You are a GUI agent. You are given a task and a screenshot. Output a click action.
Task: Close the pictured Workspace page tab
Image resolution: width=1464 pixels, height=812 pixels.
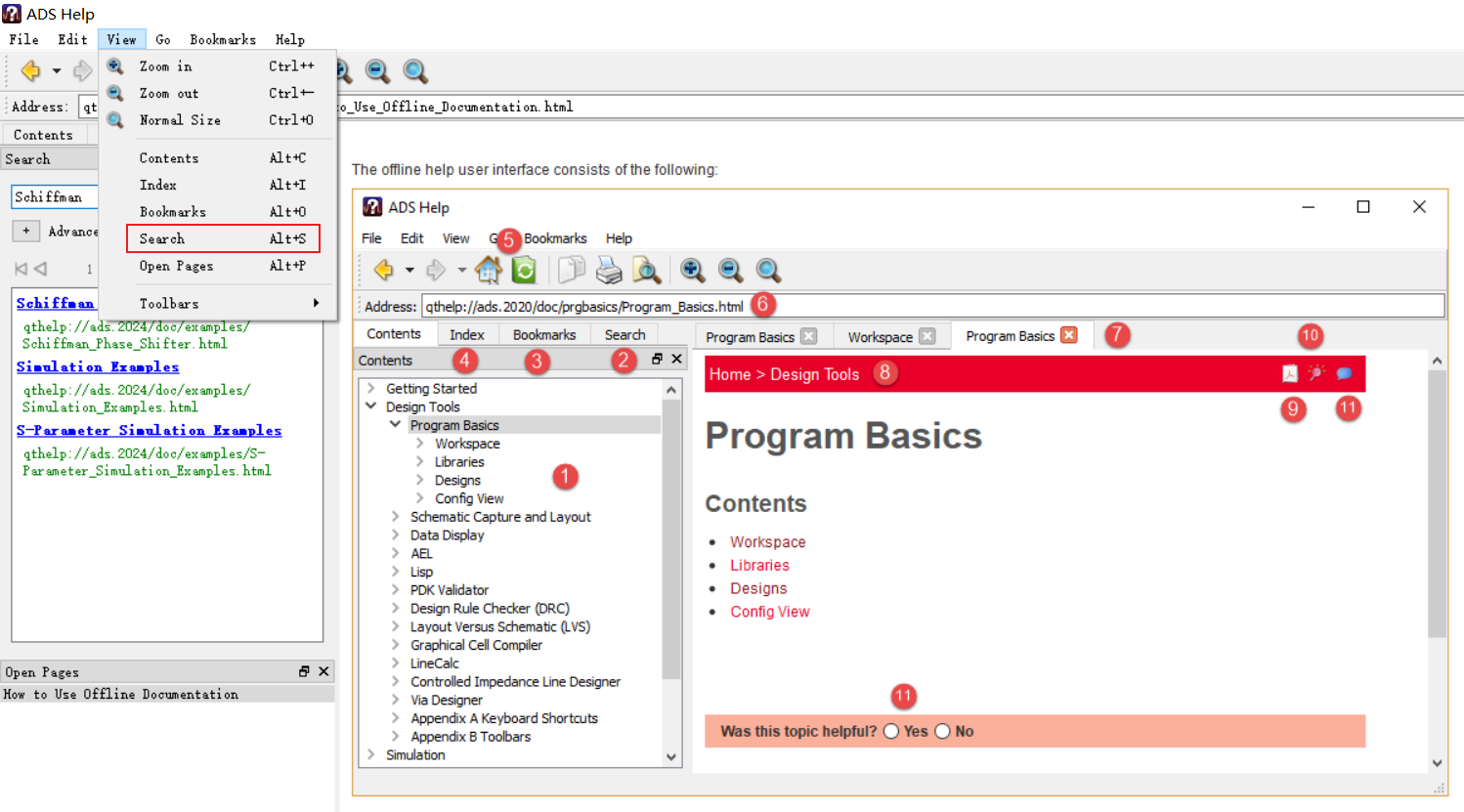coord(927,336)
